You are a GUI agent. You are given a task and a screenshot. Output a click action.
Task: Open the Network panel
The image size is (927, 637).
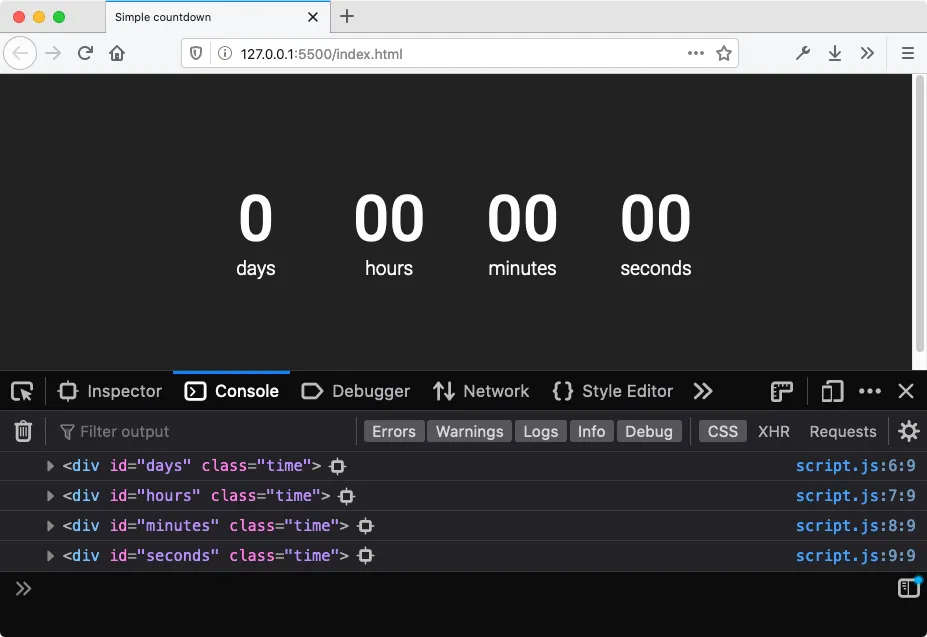coord(481,391)
